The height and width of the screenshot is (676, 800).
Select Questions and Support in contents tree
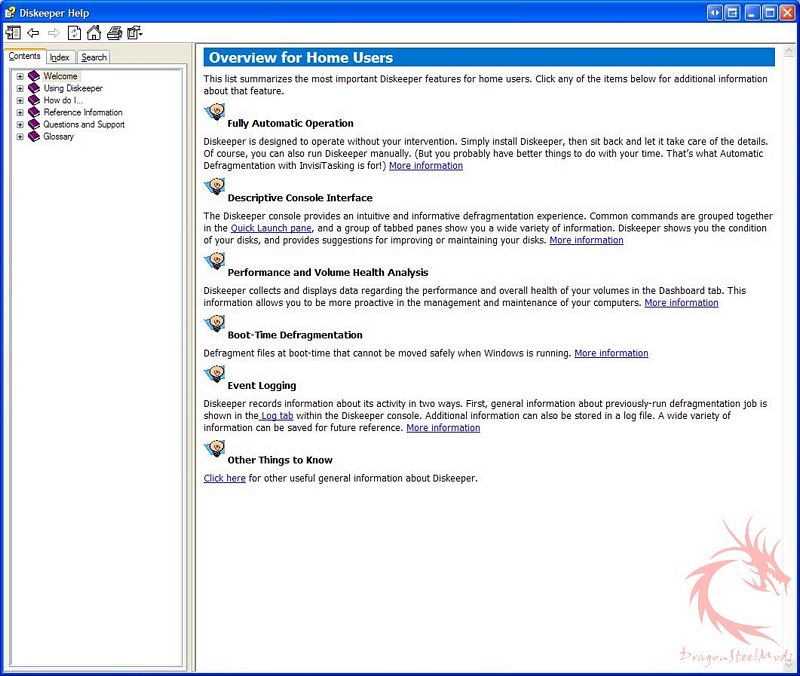[x=84, y=125]
